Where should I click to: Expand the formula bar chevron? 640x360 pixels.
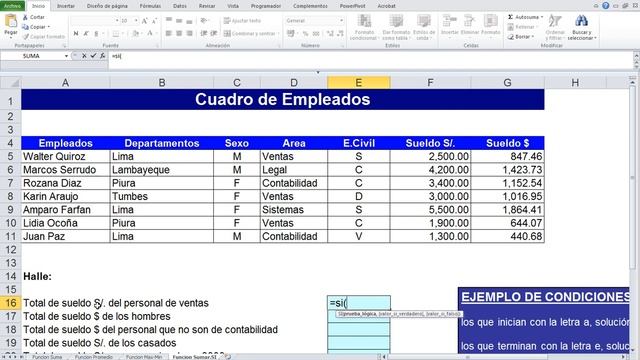click(636, 56)
